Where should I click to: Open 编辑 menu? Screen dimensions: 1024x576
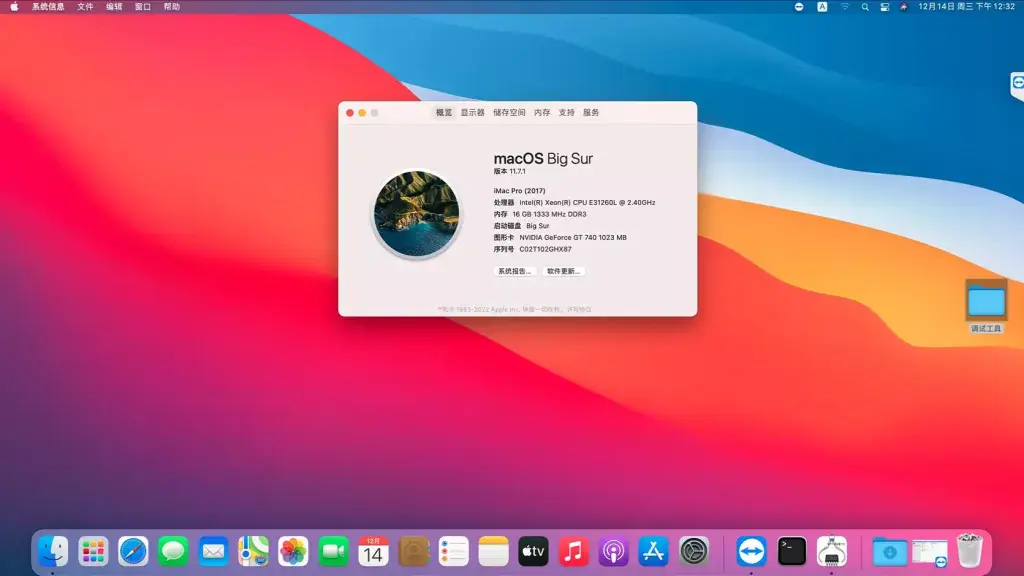[x=114, y=7]
